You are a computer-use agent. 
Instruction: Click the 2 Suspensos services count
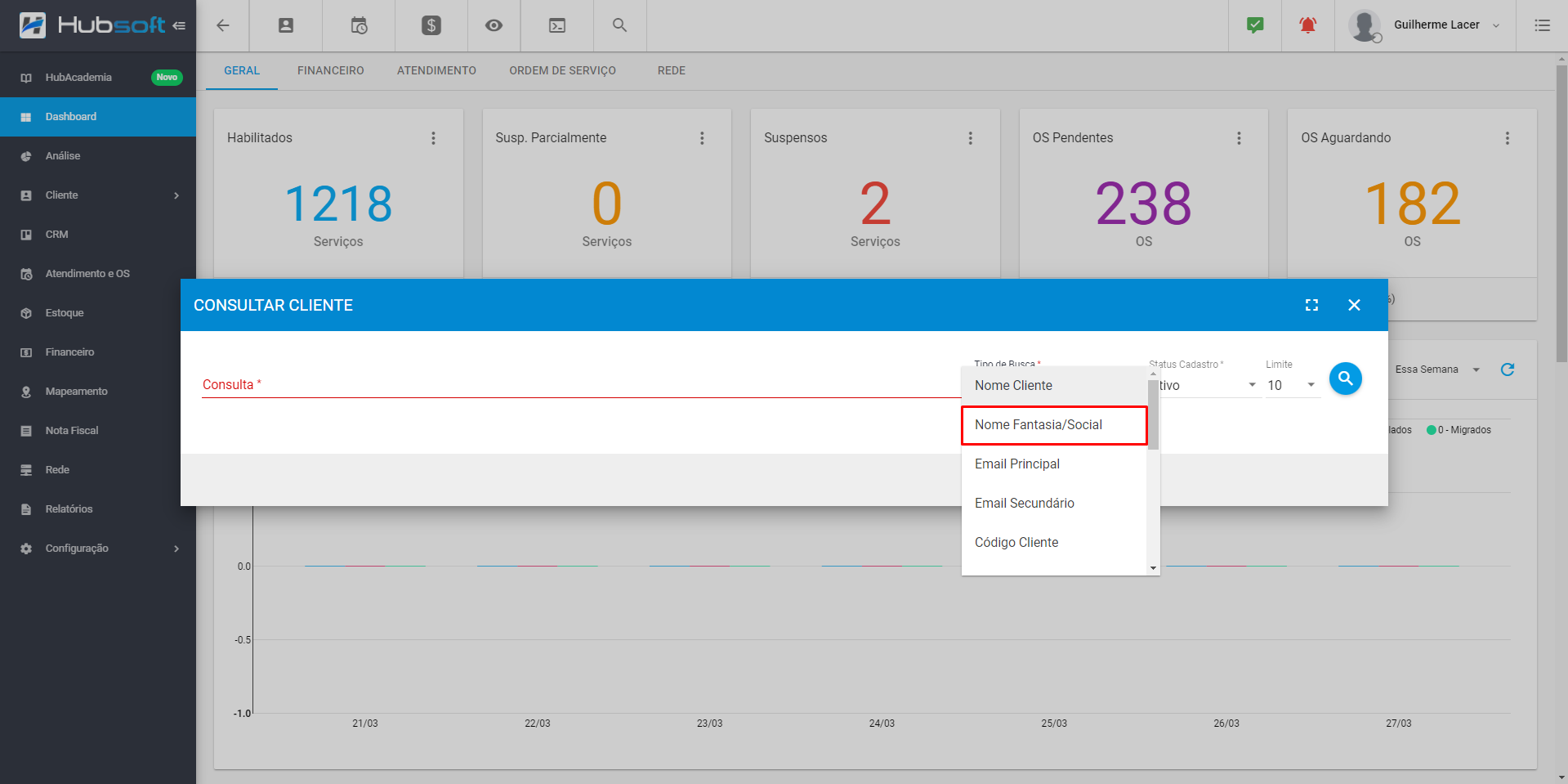click(x=875, y=204)
